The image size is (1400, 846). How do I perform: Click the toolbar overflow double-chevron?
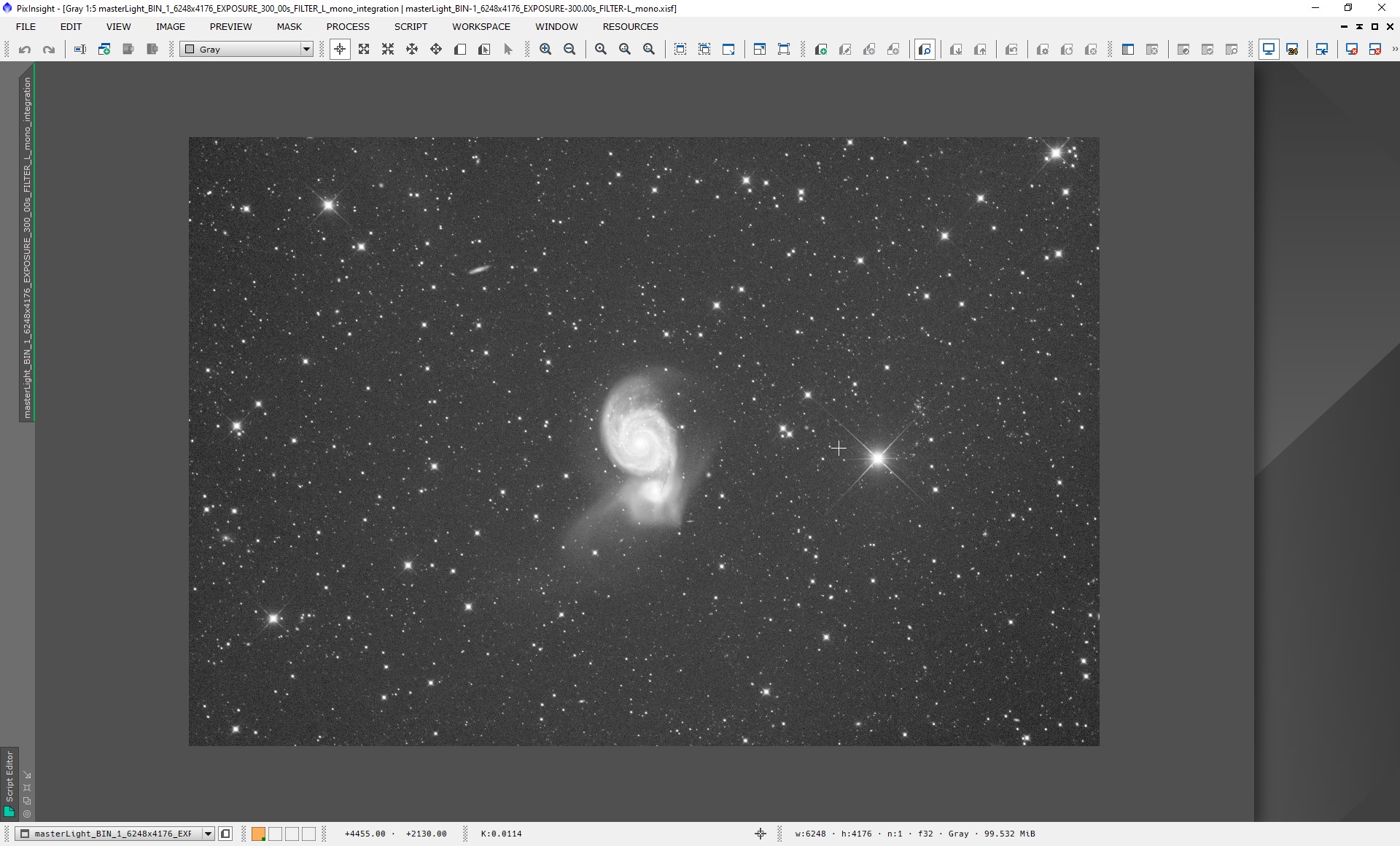[x=1395, y=50]
